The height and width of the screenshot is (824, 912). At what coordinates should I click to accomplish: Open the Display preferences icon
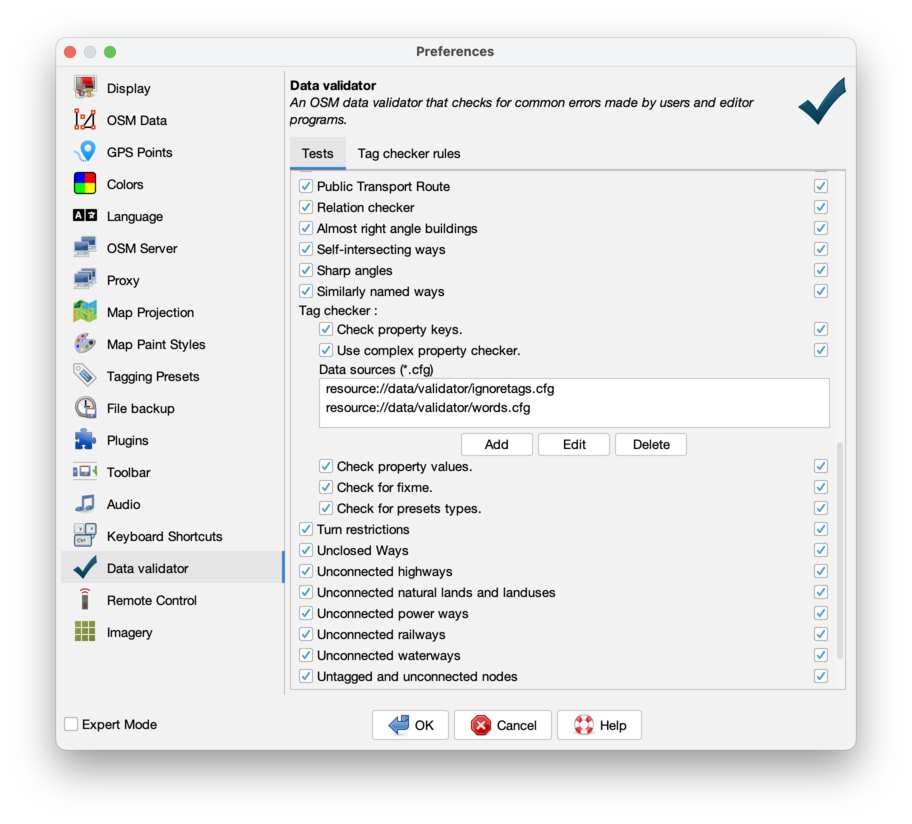click(85, 88)
